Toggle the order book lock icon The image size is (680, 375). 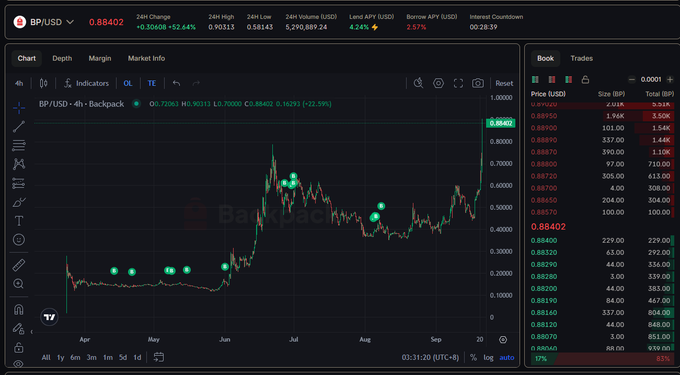[x=585, y=80]
